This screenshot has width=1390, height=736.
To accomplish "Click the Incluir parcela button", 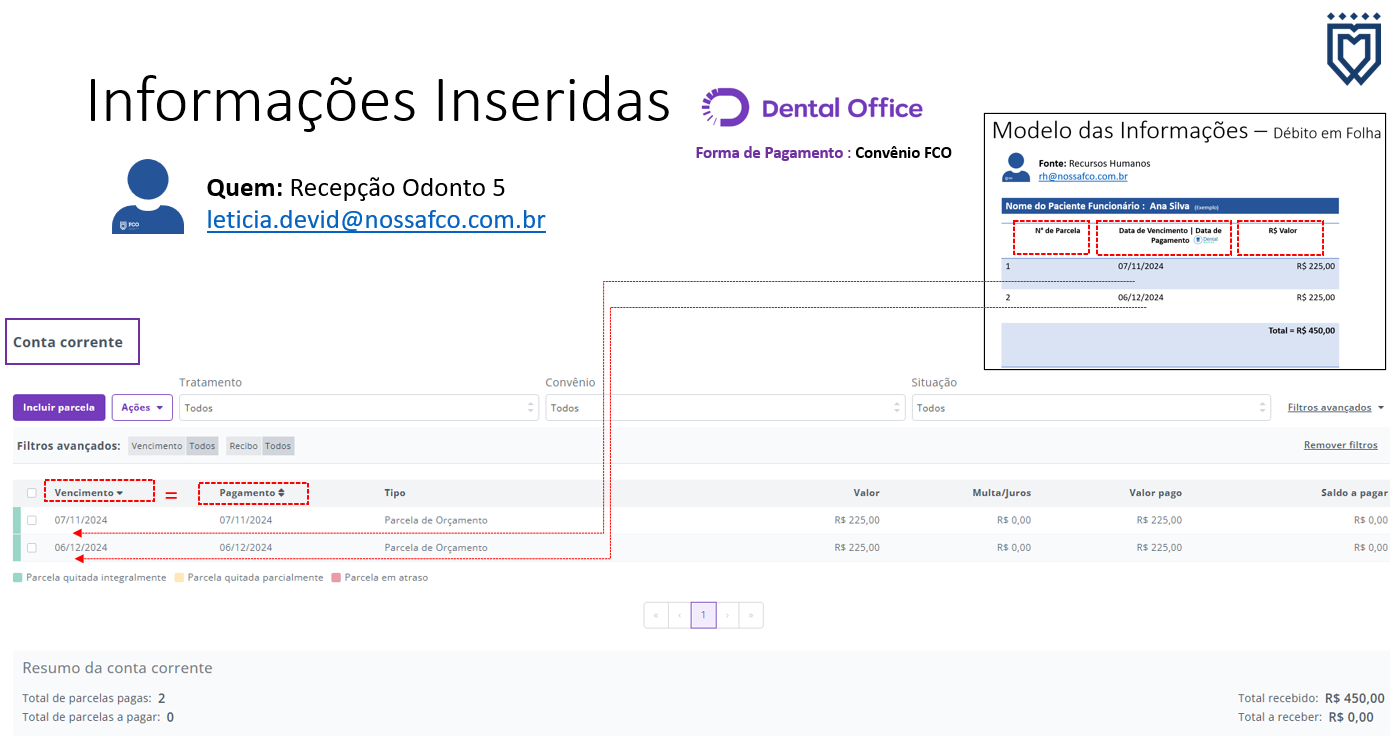I will click(59, 407).
